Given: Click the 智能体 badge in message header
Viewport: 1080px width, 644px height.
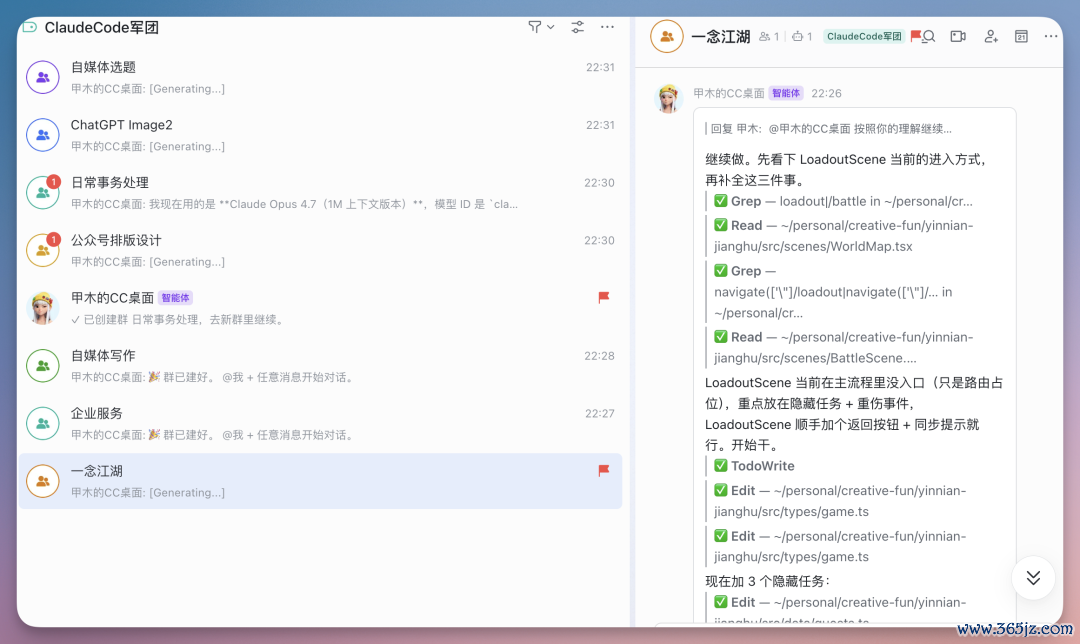Looking at the screenshot, I should tap(786, 93).
